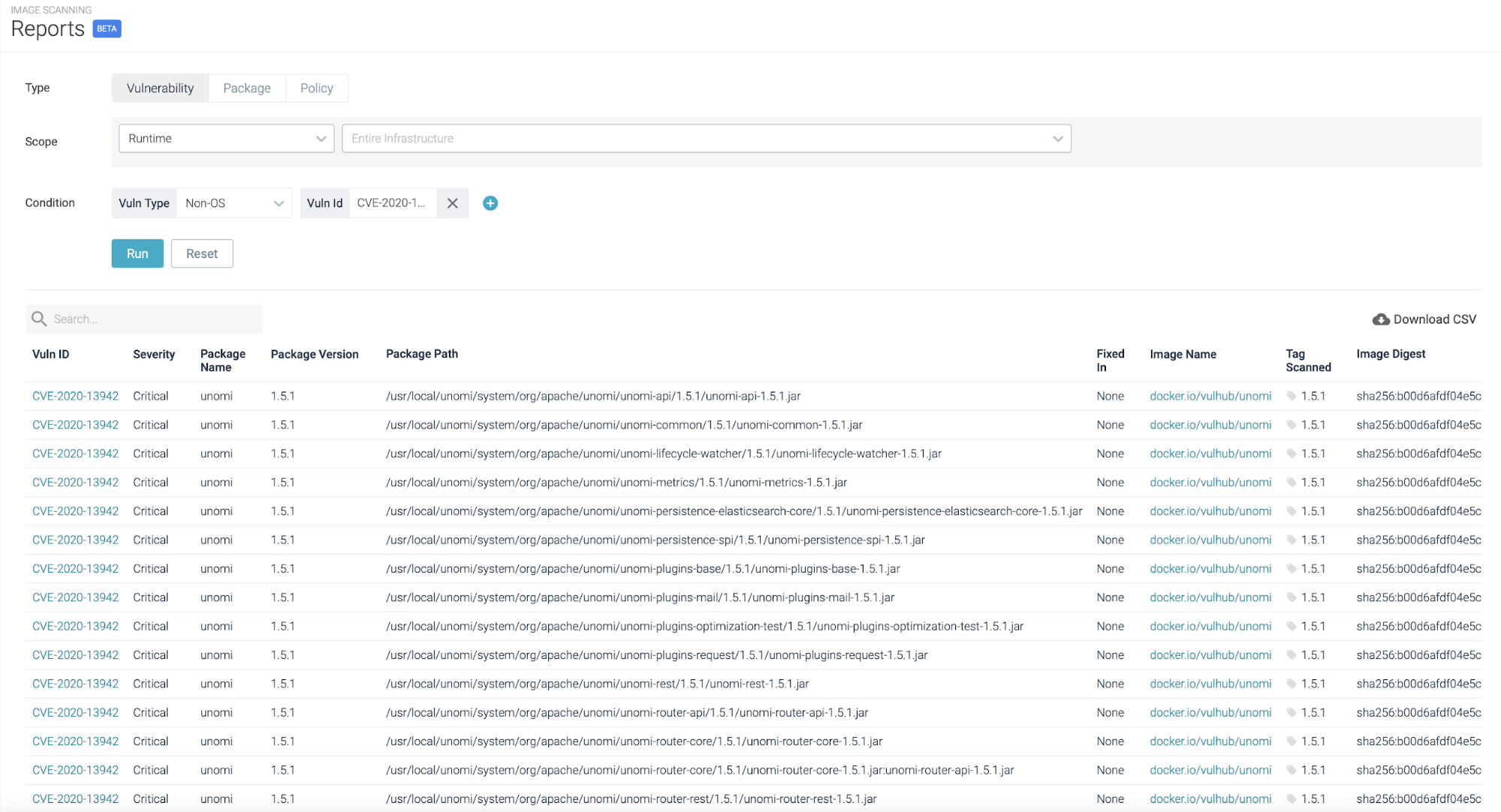Sort by Image Digest column header

point(1391,354)
